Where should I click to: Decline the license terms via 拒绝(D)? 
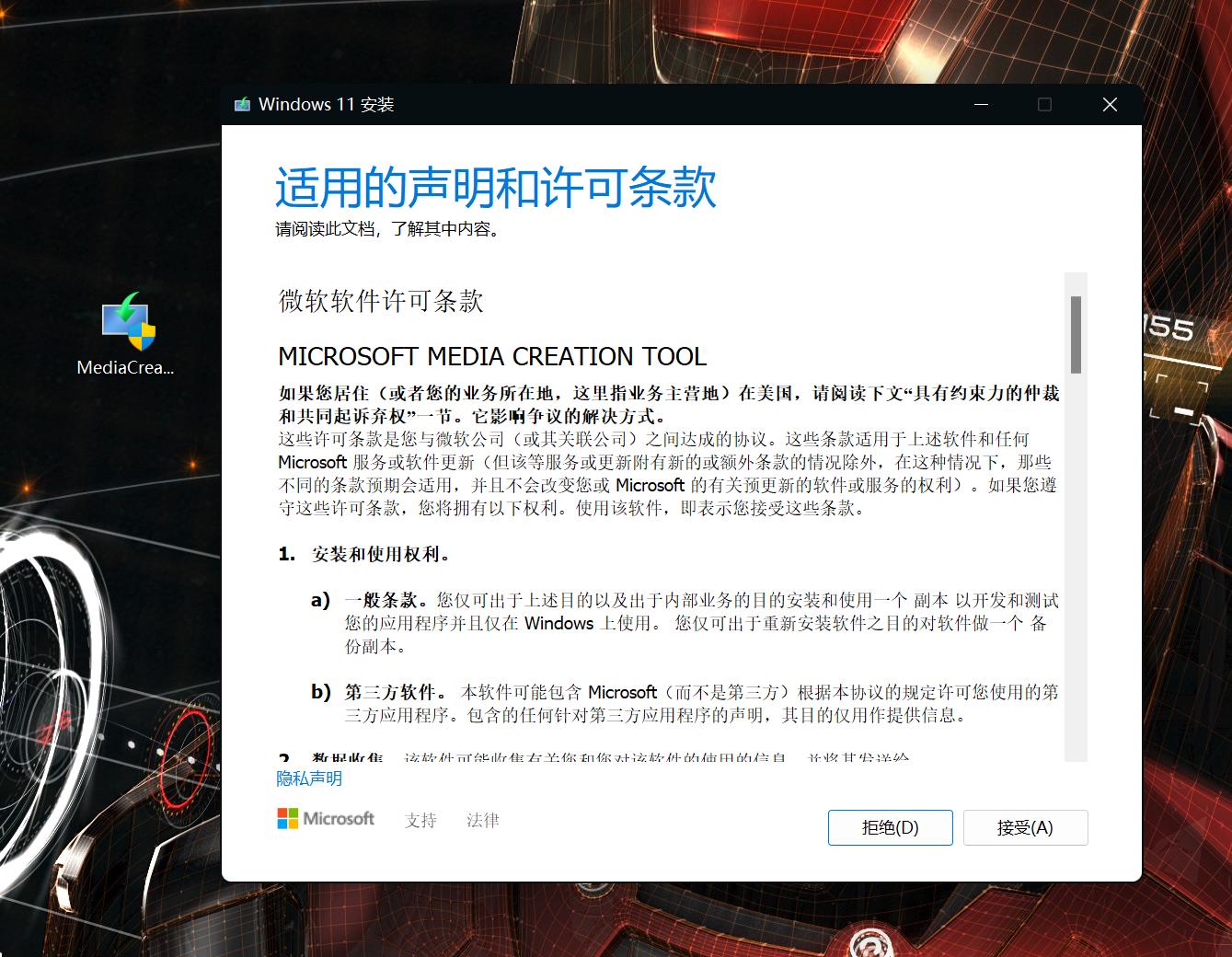click(x=889, y=827)
